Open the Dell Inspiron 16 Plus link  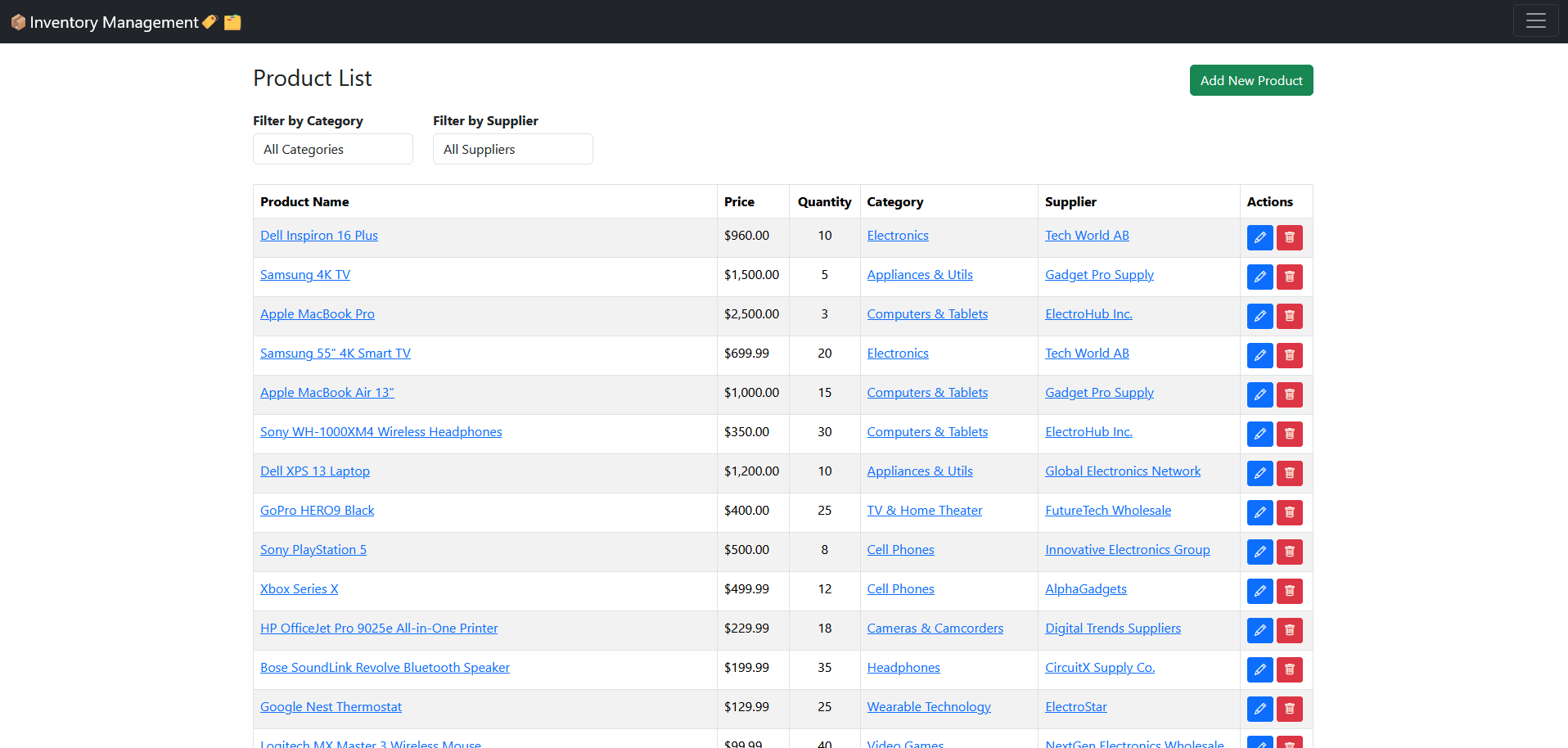pos(319,236)
